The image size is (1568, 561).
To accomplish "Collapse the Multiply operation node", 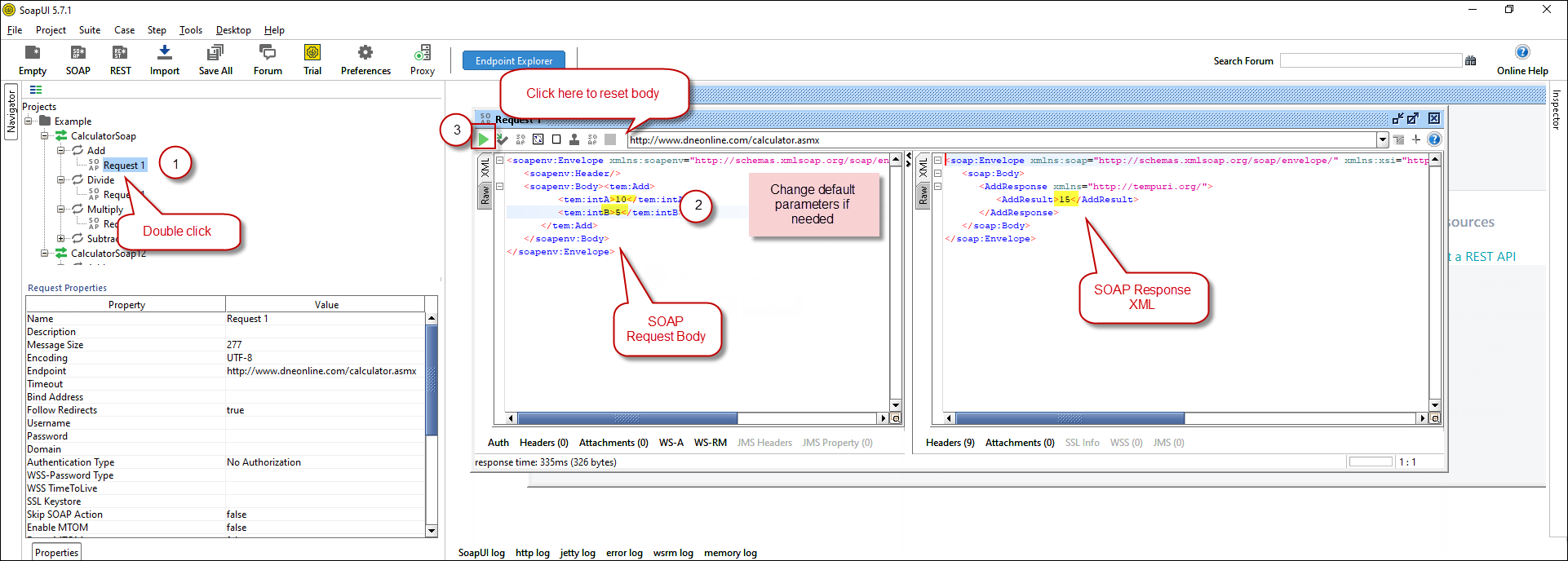I will point(61,209).
